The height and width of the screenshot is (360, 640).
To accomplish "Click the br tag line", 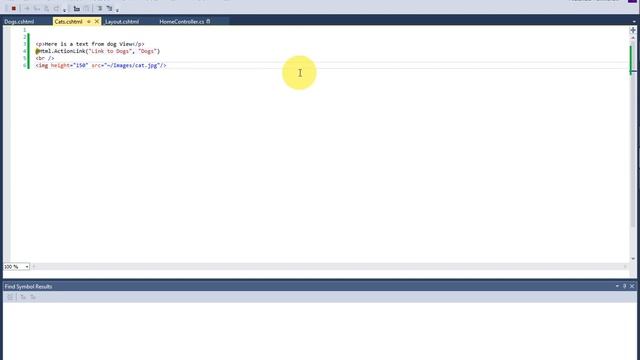I will click(x=44, y=58).
